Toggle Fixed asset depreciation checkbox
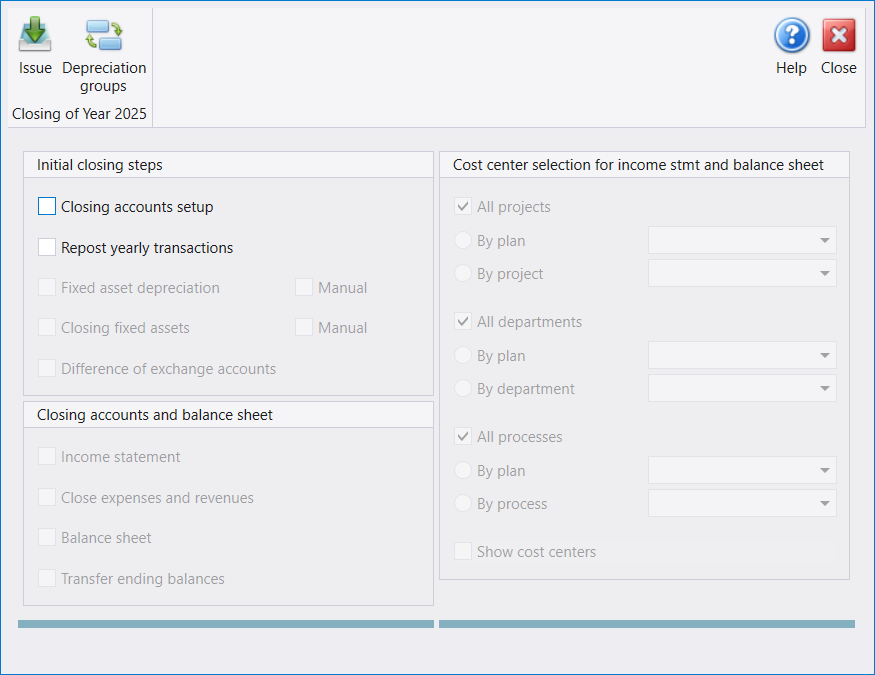This screenshot has width=875, height=675. click(x=47, y=288)
